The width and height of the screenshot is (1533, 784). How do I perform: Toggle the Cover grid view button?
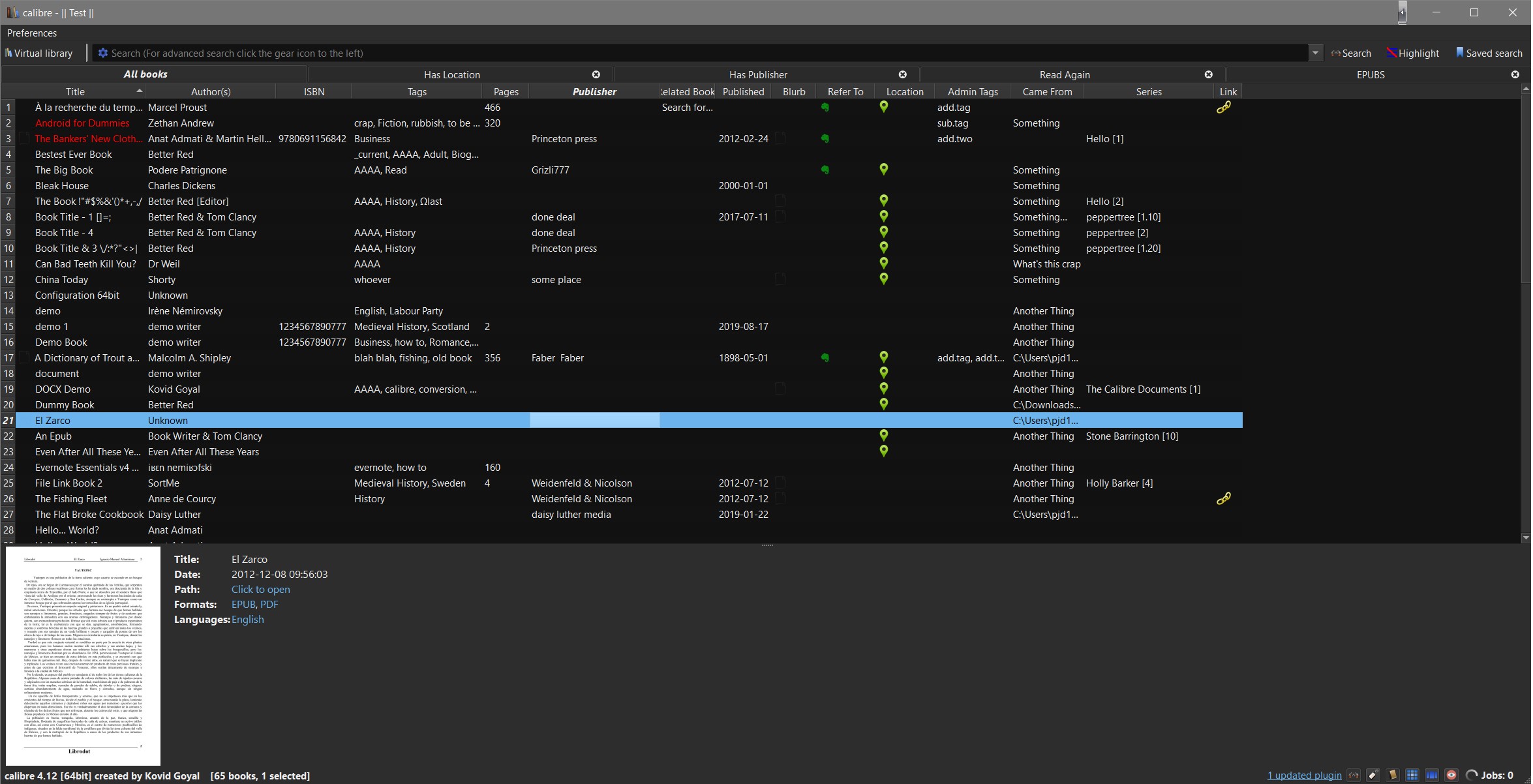[1412, 776]
